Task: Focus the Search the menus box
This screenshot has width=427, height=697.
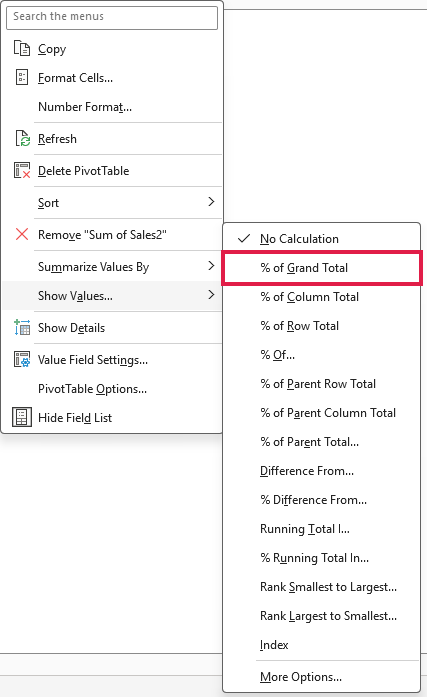Action: click(x=112, y=17)
